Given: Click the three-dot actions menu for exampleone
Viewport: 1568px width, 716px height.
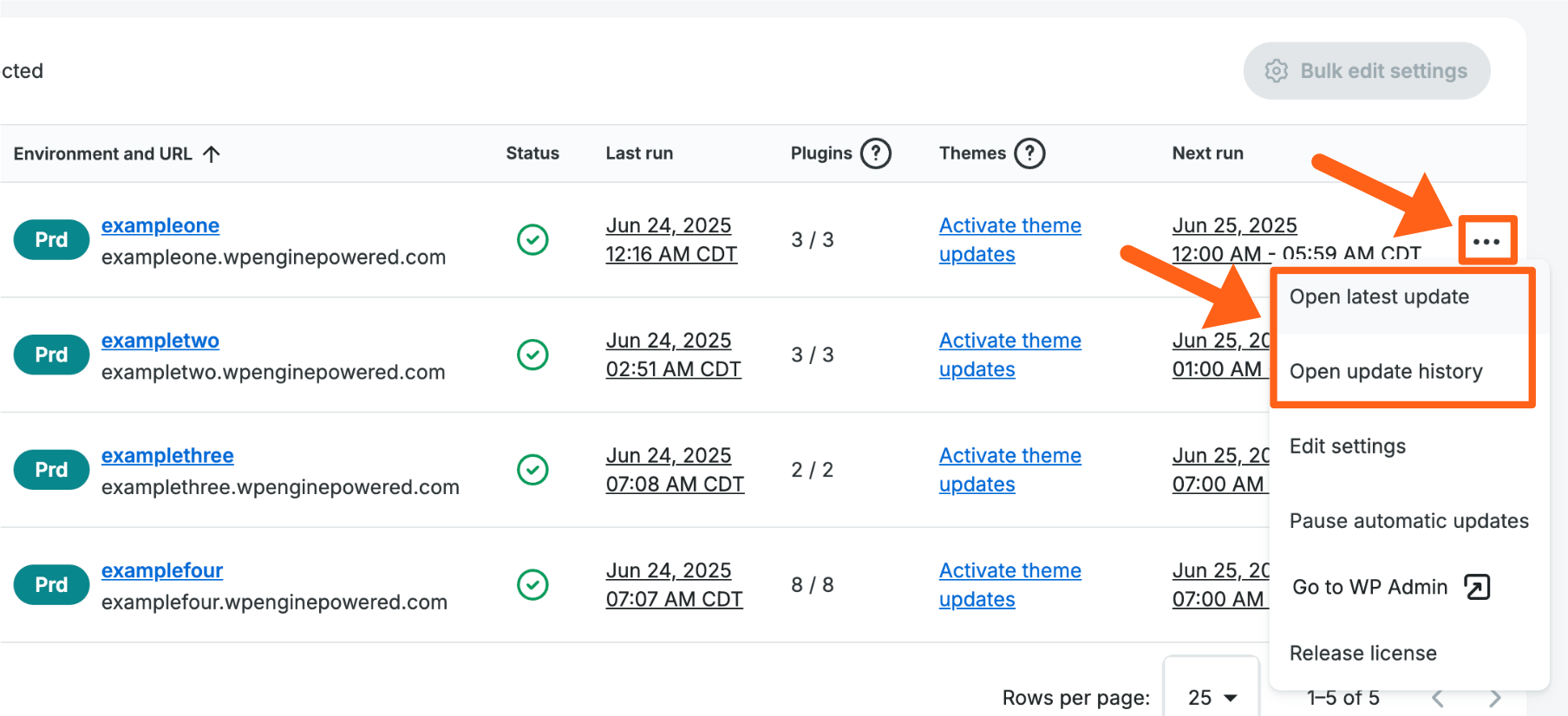Looking at the screenshot, I should pyautogui.click(x=1486, y=241).
